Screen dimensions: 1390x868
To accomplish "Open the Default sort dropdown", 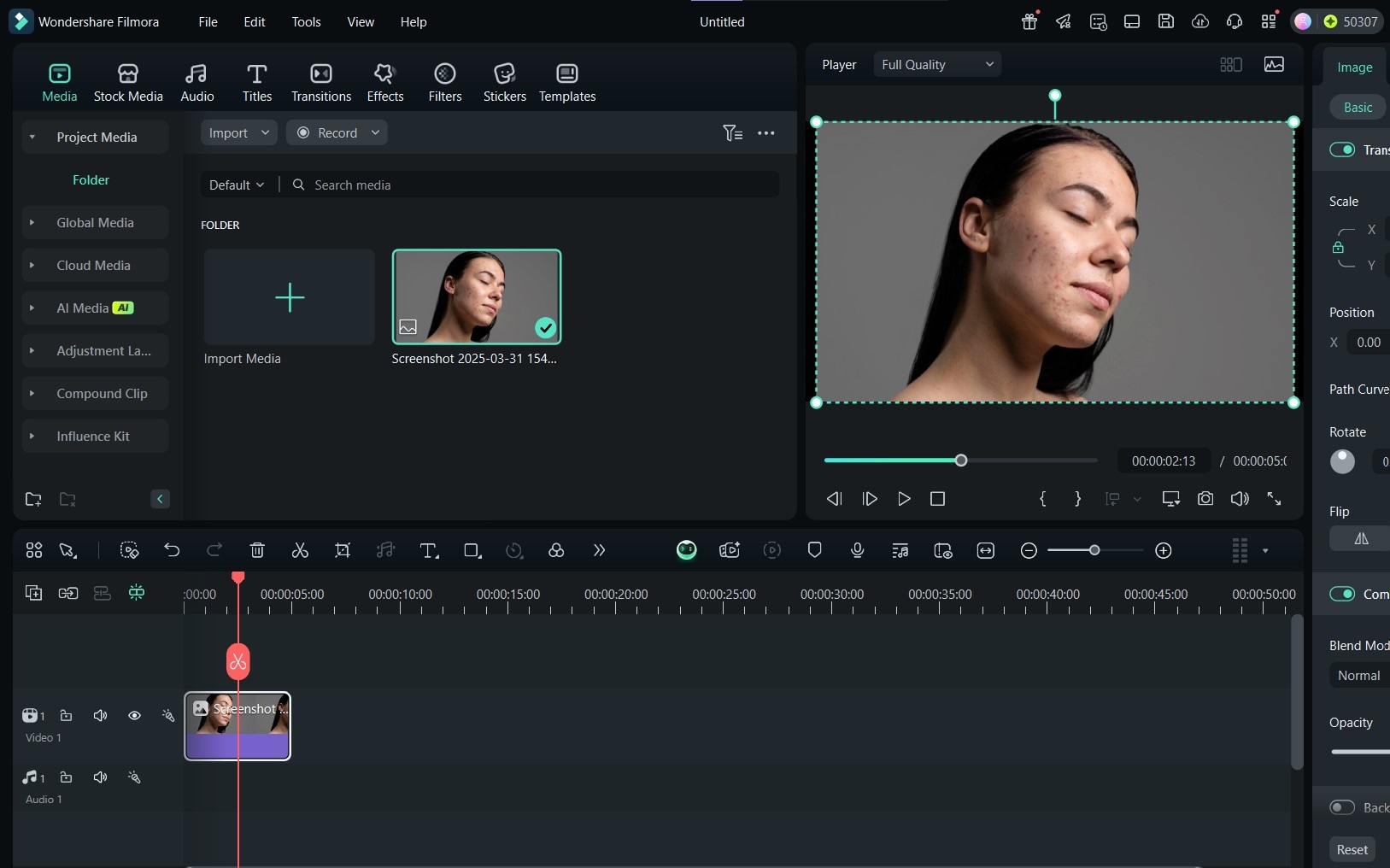I will click(x=237, y=185).
